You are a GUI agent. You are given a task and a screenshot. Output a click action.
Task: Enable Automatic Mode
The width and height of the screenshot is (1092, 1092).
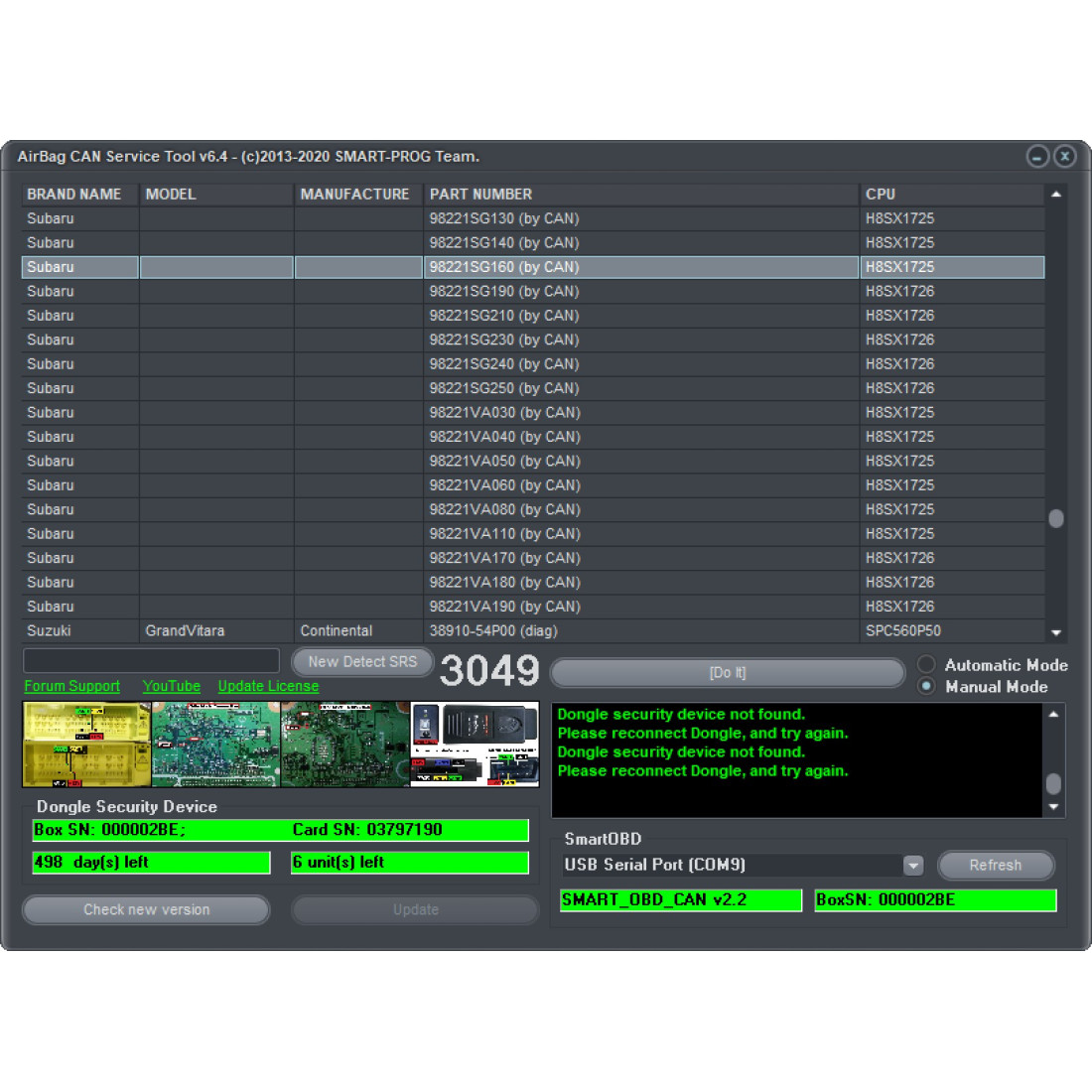926,665
